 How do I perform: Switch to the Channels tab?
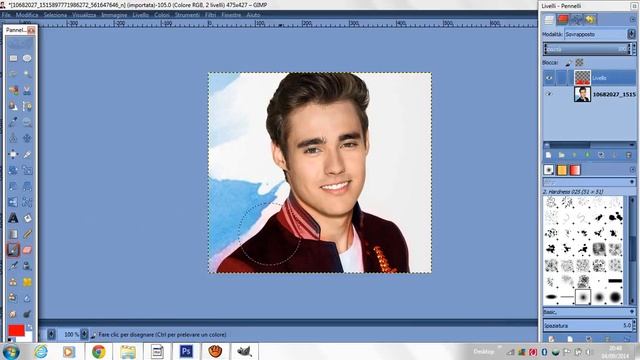[563, 19]
